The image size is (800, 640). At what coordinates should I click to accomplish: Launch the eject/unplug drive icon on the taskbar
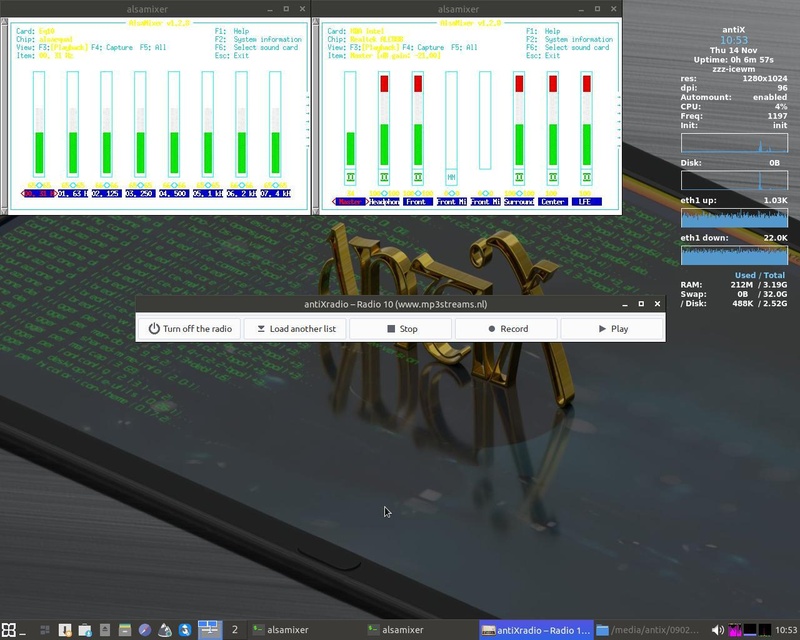[x=105, y=630]
